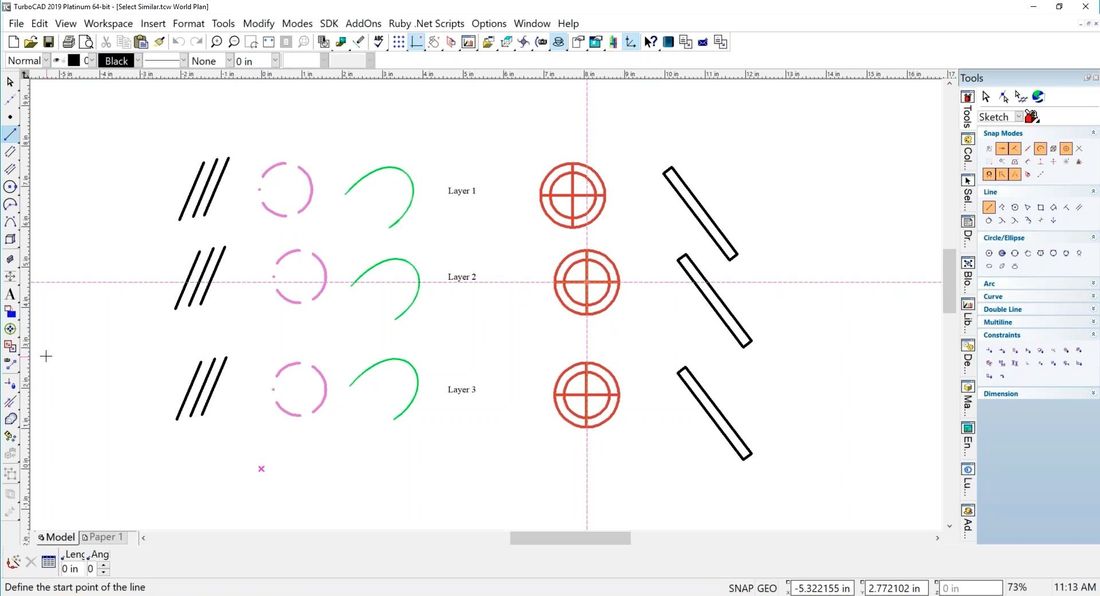Select the Arc tool in left toolbar
The height and width of the screenshot is (596, 1100).
(x=10, y=204)
